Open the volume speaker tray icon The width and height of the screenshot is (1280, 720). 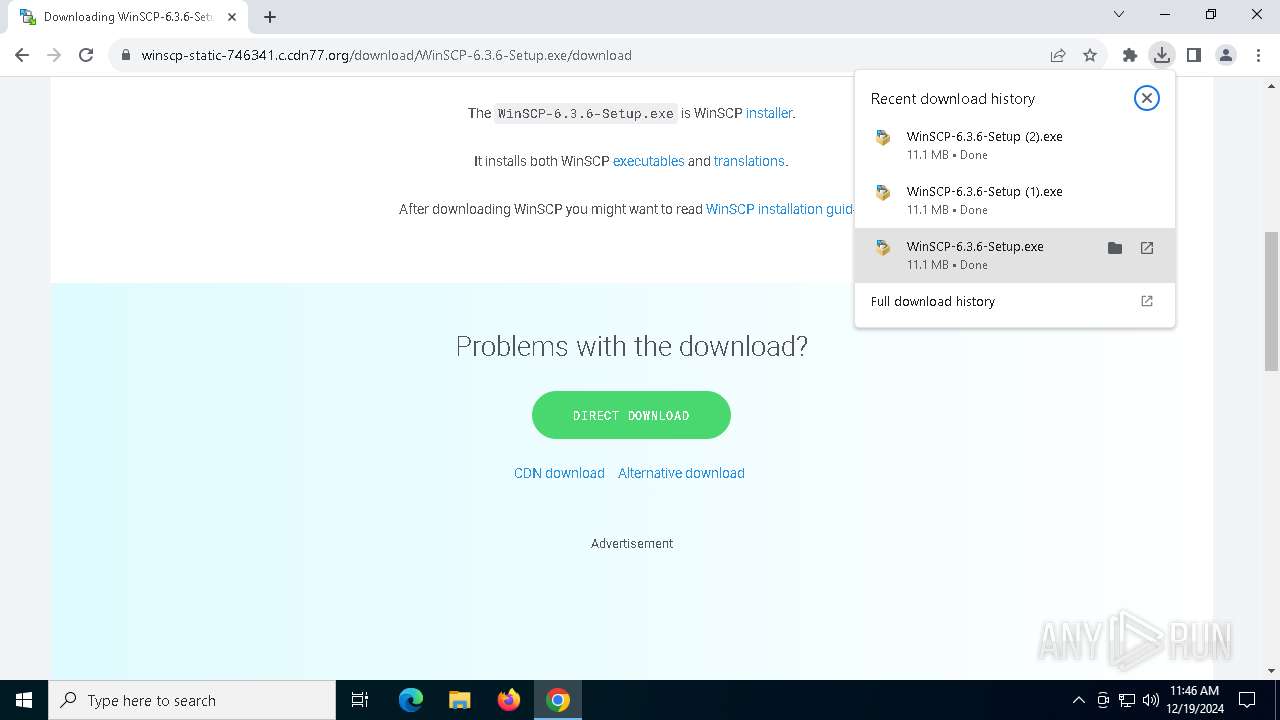coord(1151,700)
